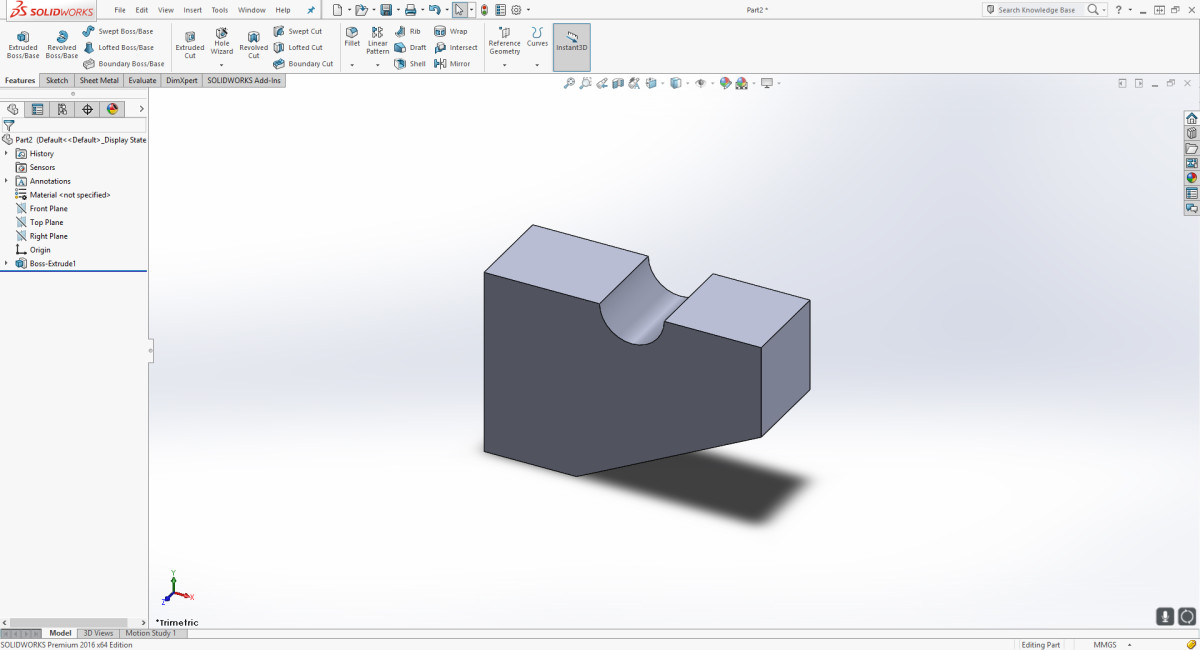Expand the Boss-Extrude1 feature node
This screenshot has height=650, width=1200.
tap(6, 263)
